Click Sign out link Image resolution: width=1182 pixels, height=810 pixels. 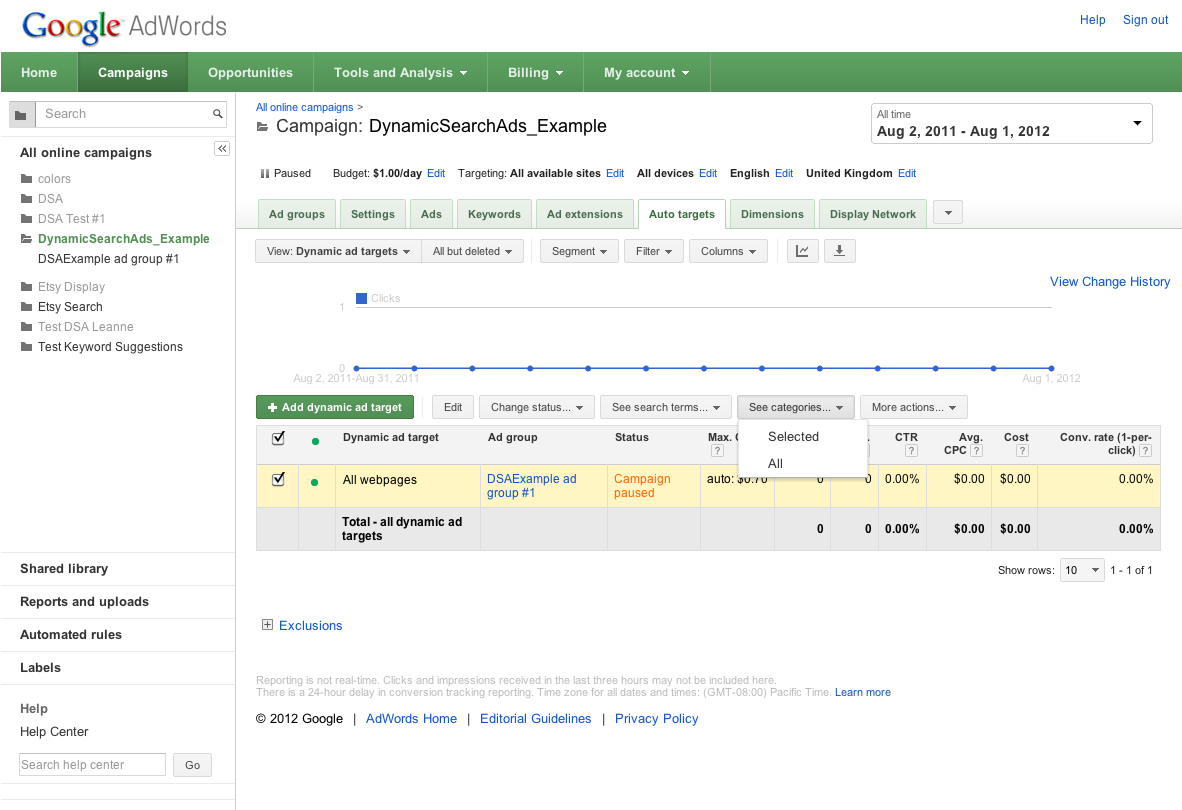point(1145,20)
